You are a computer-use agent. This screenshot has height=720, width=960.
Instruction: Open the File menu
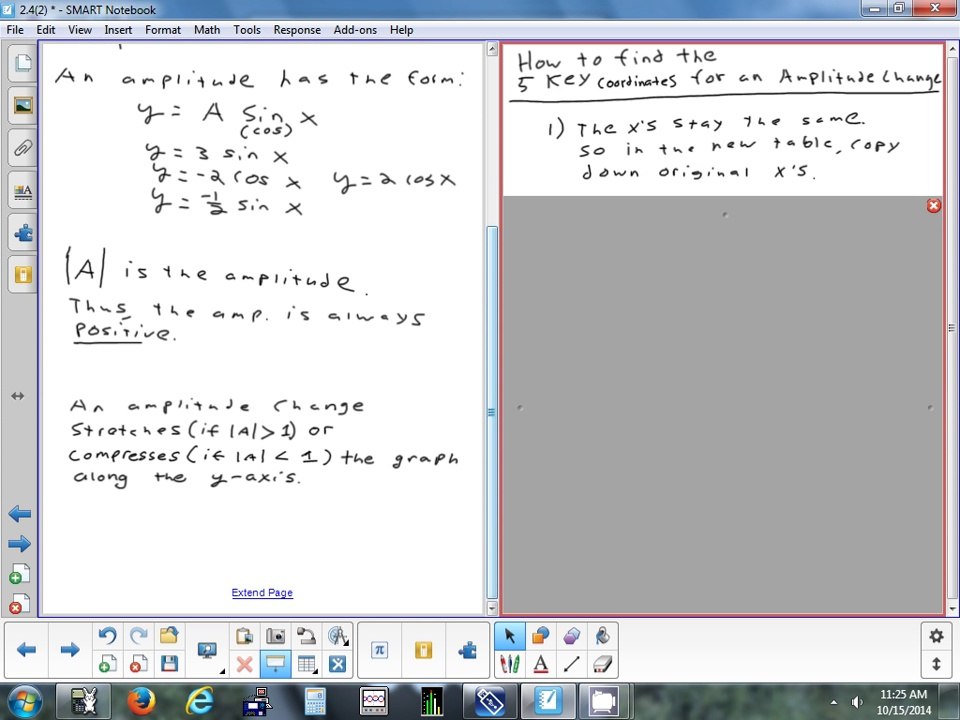(x=15, y=30)
